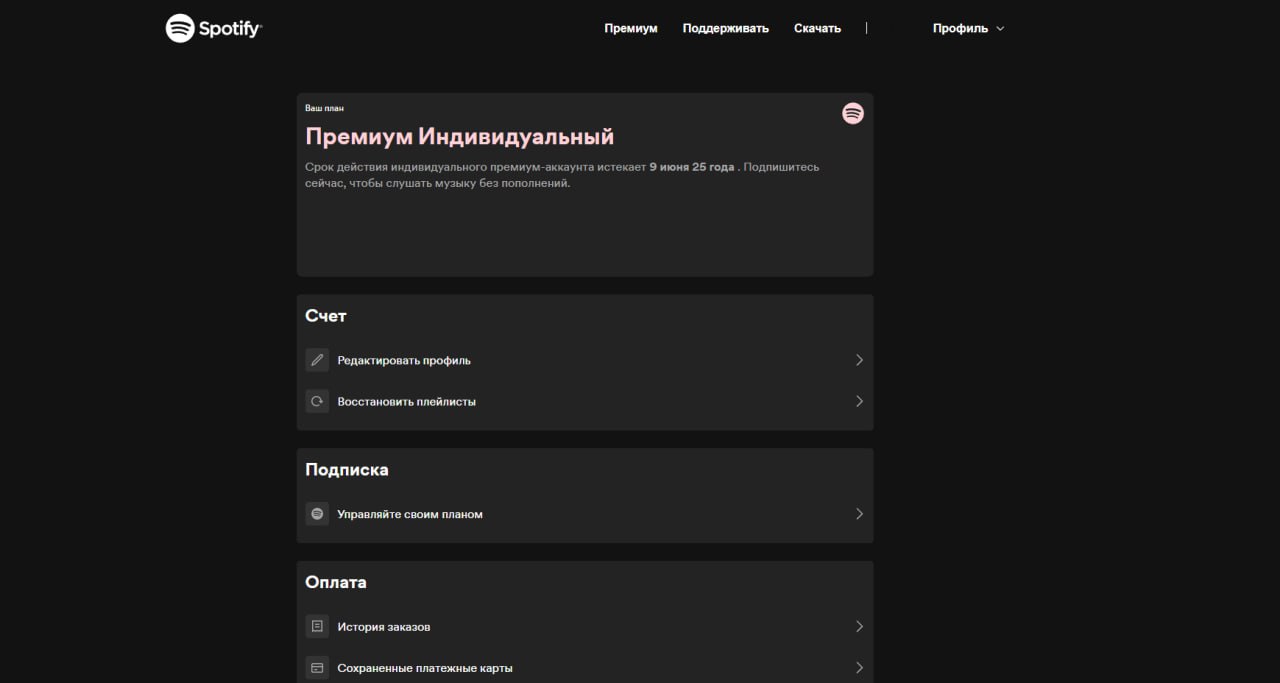
Task: Click the chevron on the История заказов row
Action: pos(859,627)
